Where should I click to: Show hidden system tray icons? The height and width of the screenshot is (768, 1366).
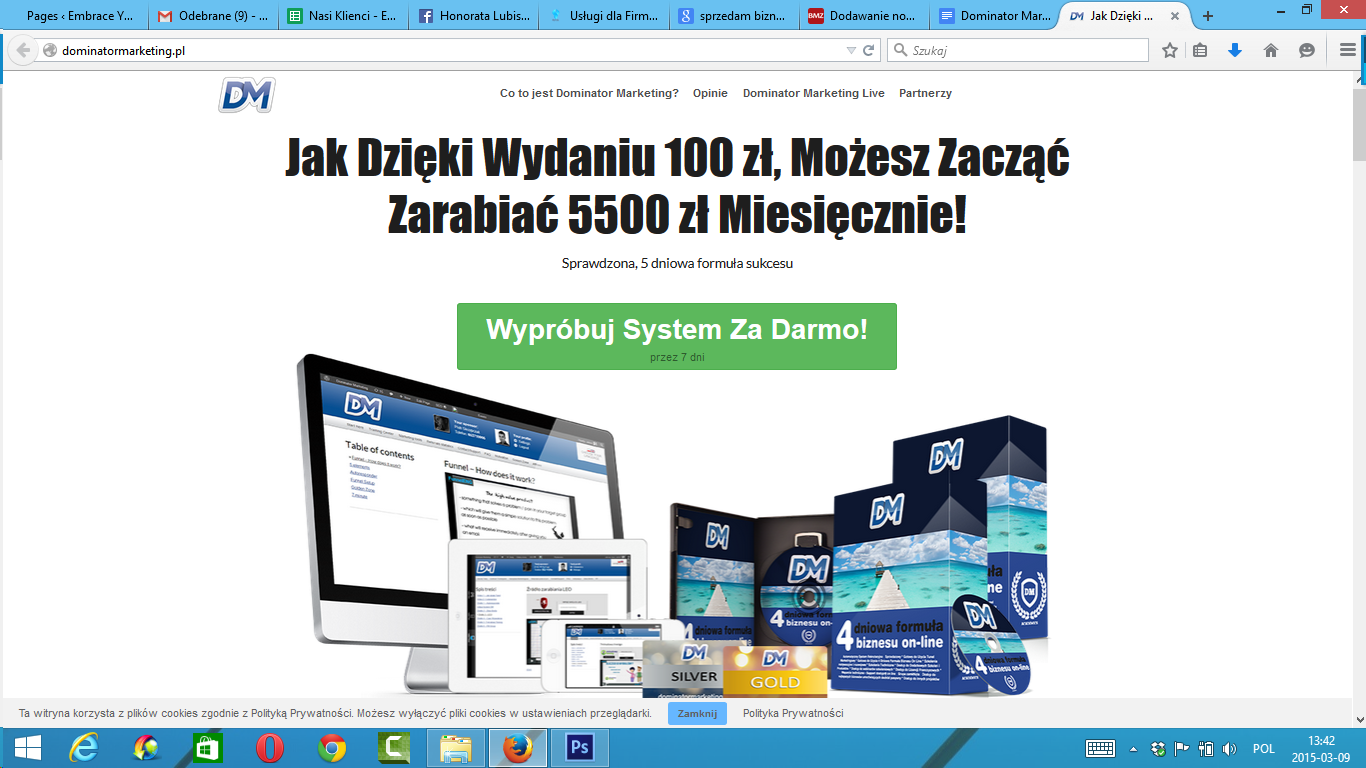pos(1133,749)
